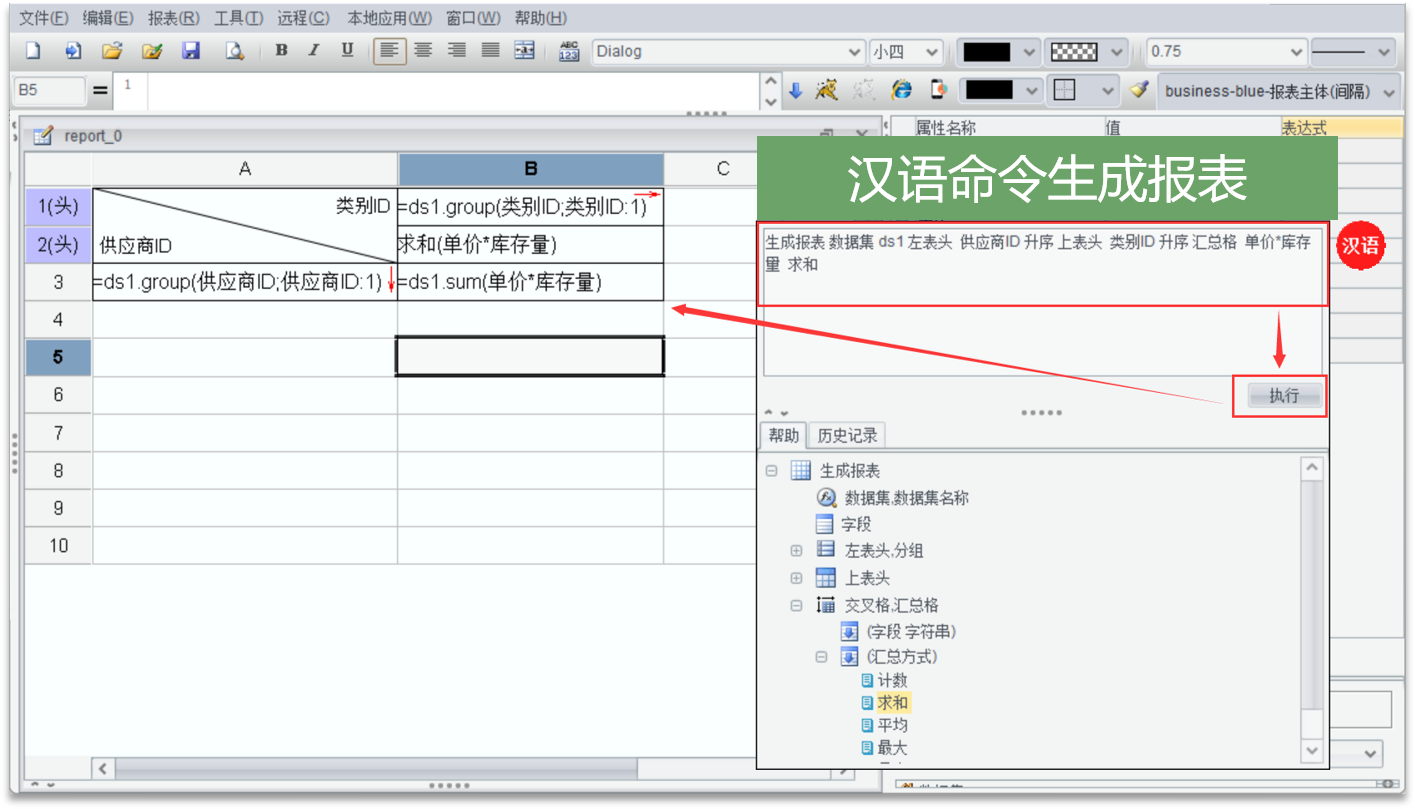The width and height of the screenshot is (1415, 809).
Task: Select 平均 in the summary method tree
Action: 892,725
